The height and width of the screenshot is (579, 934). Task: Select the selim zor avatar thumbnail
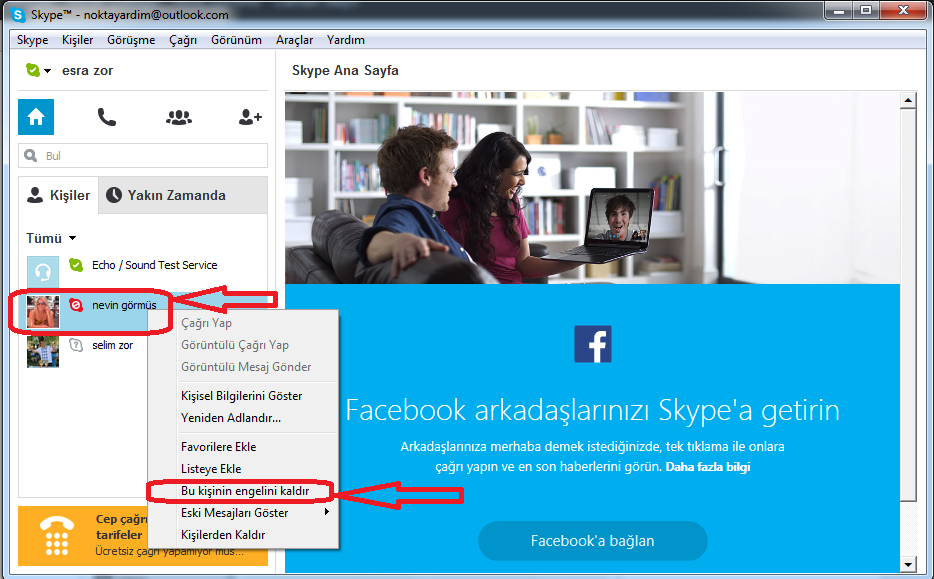tap(43, 351)
